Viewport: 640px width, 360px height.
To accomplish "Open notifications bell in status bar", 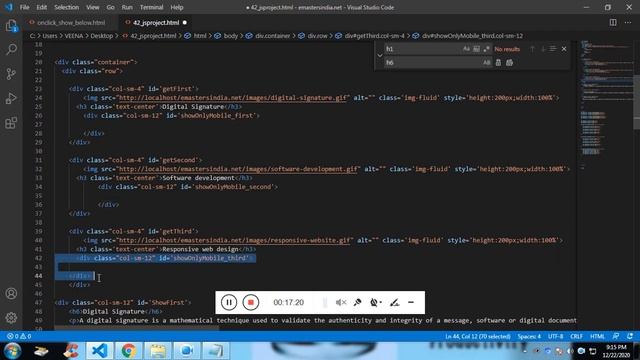I will 630,336.
